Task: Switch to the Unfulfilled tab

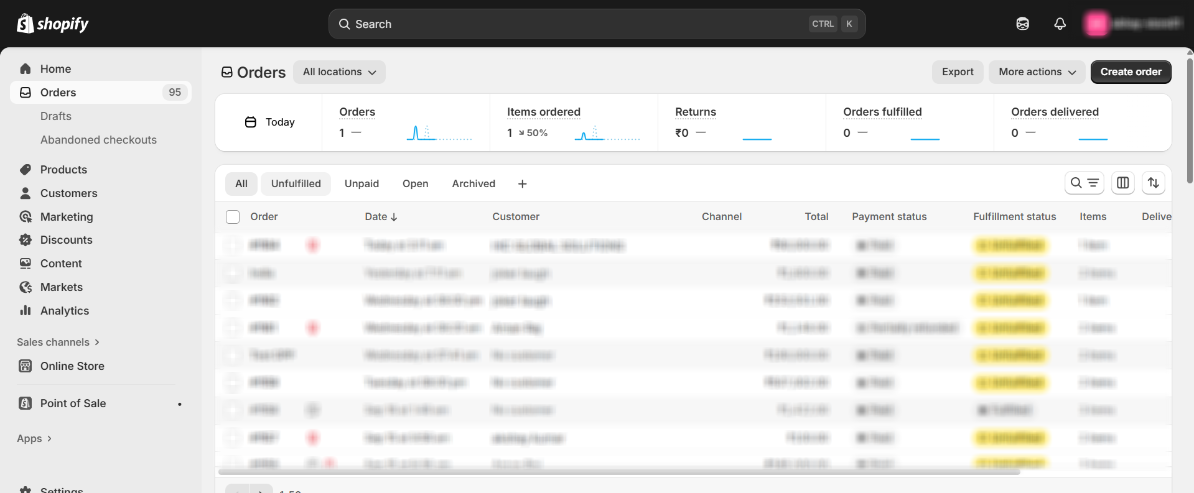Action: (296, 184)
